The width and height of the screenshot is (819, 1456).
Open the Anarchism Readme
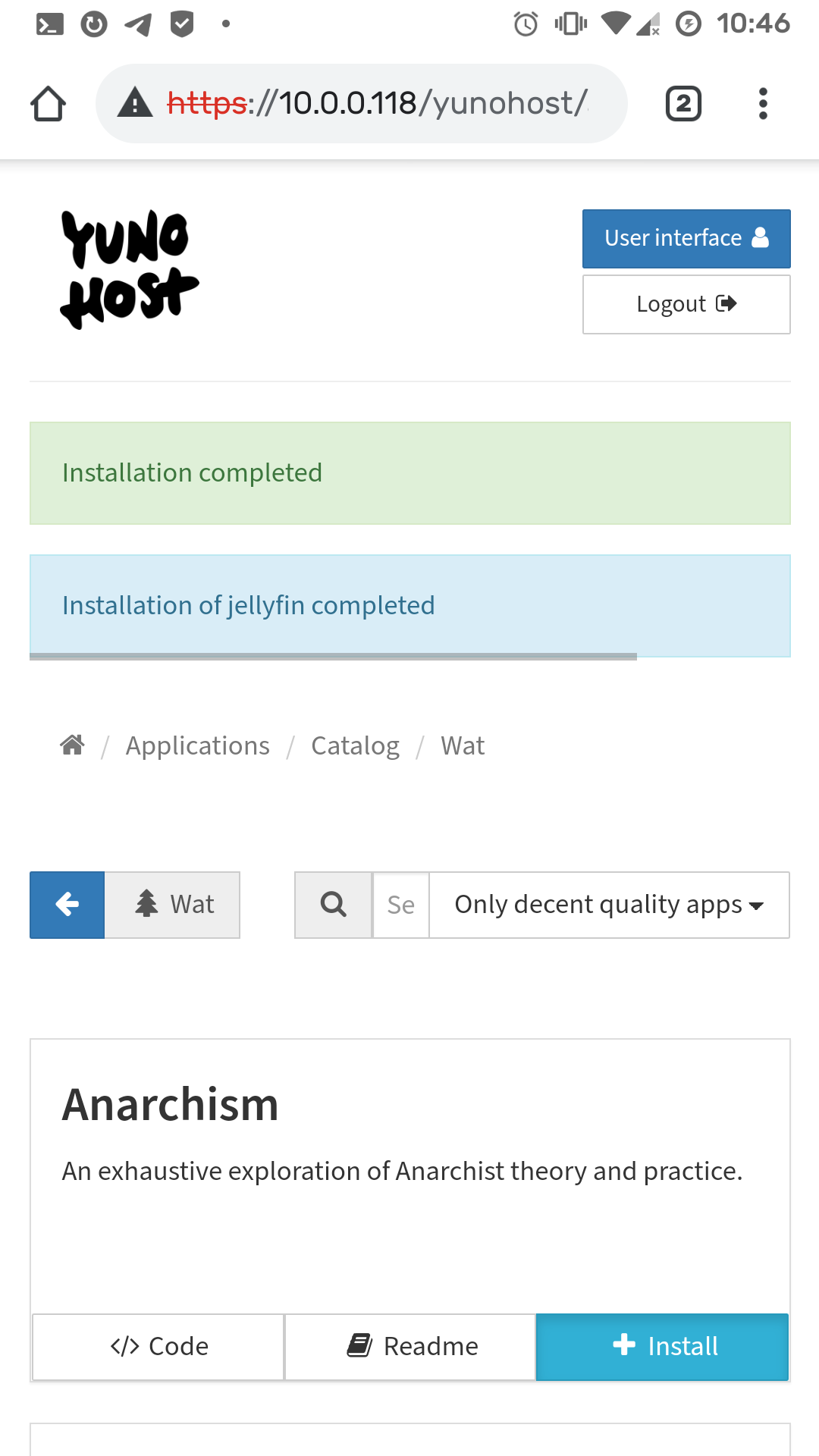410,1347
